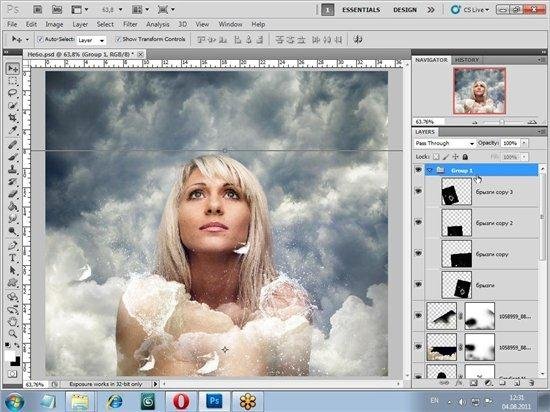Select the Hand tool
This screenshot has width=550, height=412.
click(13, 322)
